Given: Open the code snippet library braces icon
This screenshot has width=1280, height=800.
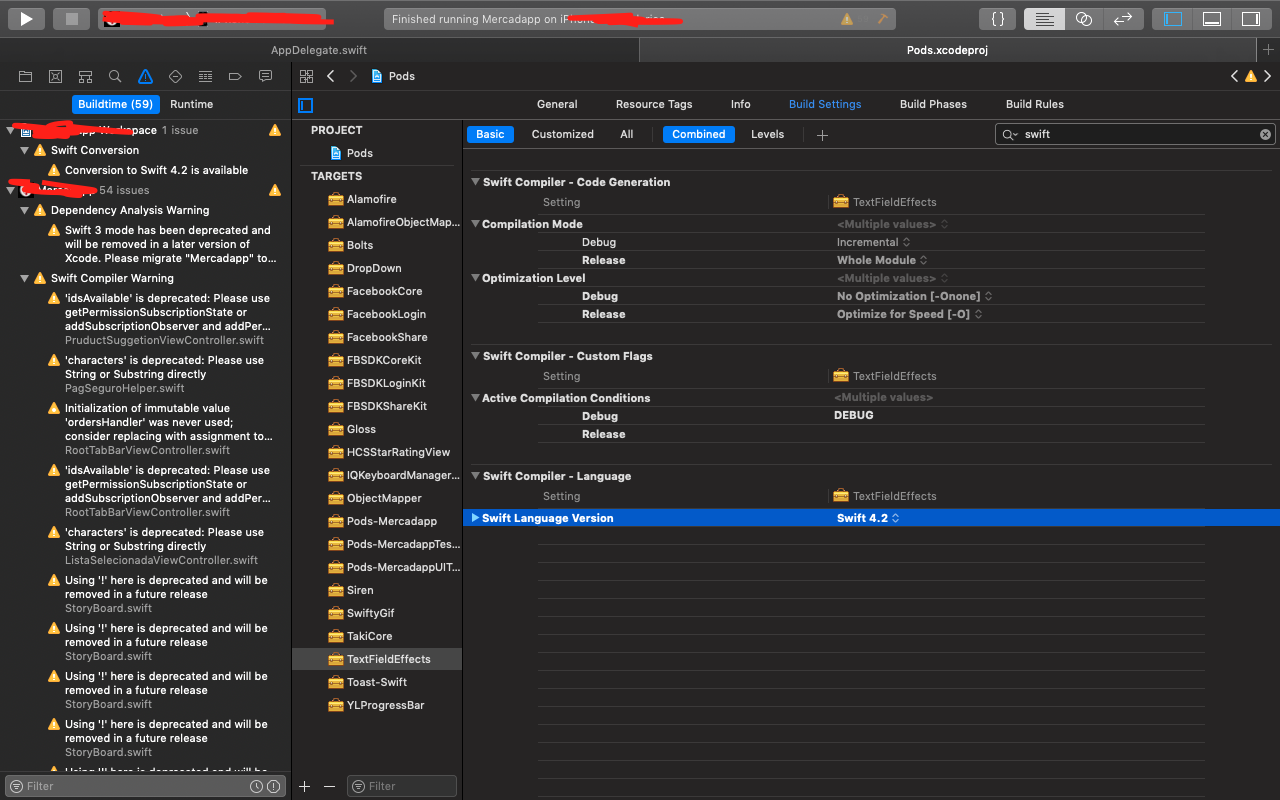Looking at the screenshot, I should click(997, 18).
